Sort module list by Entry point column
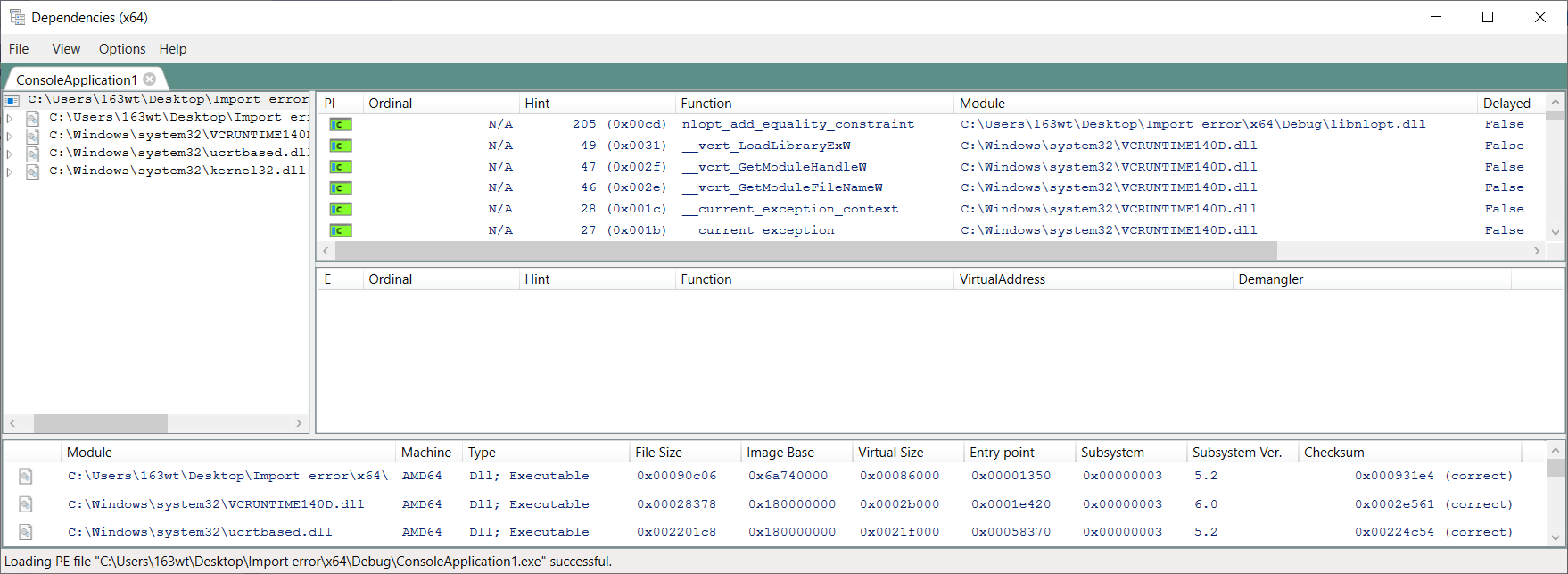The height and width of the screenshot is (574, 1568). pos(1019,453)
